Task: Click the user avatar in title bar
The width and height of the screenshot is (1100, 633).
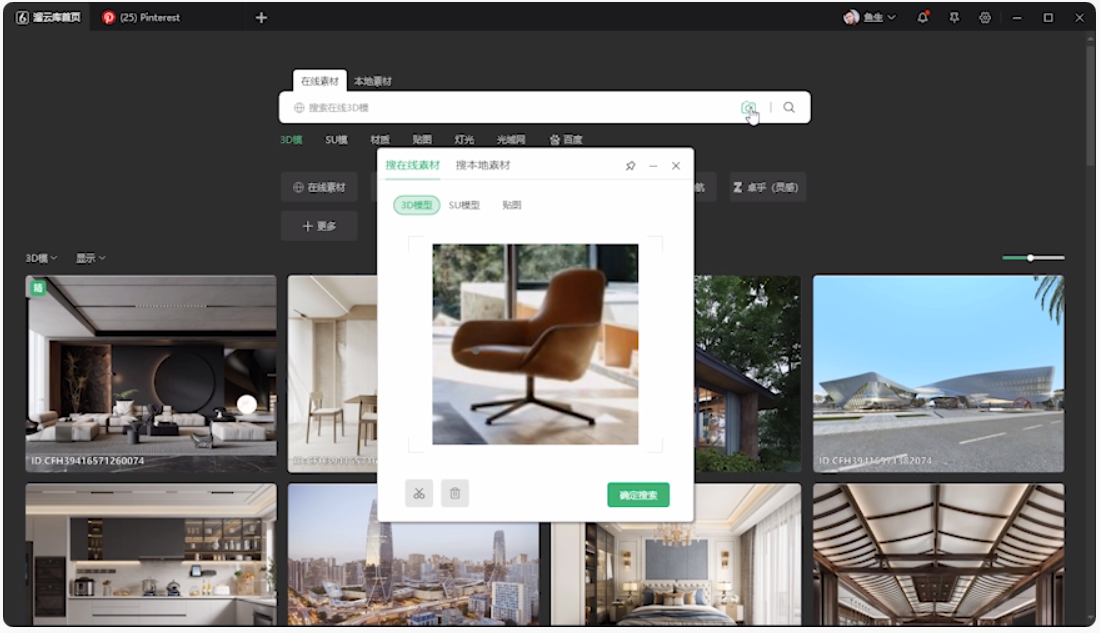Action: tap(851, 18)
